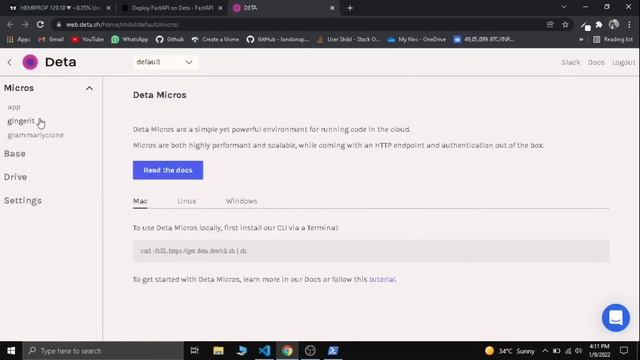
Task: Open the Settings section
Action: pyautogui.click(x=23, y=200)
